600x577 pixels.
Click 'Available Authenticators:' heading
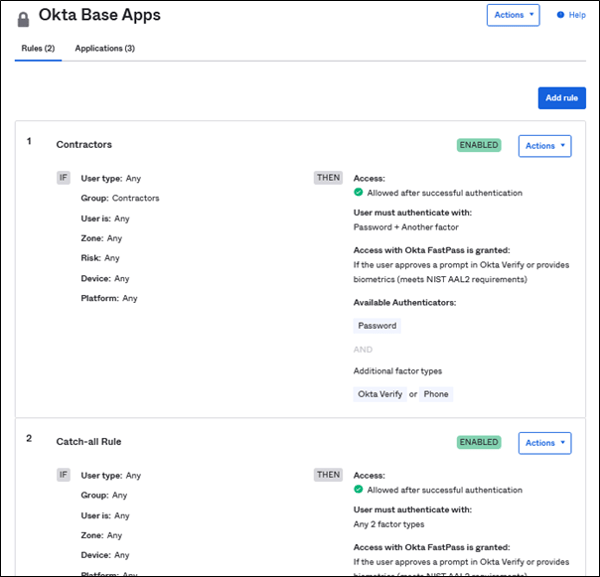pos(404,303)
